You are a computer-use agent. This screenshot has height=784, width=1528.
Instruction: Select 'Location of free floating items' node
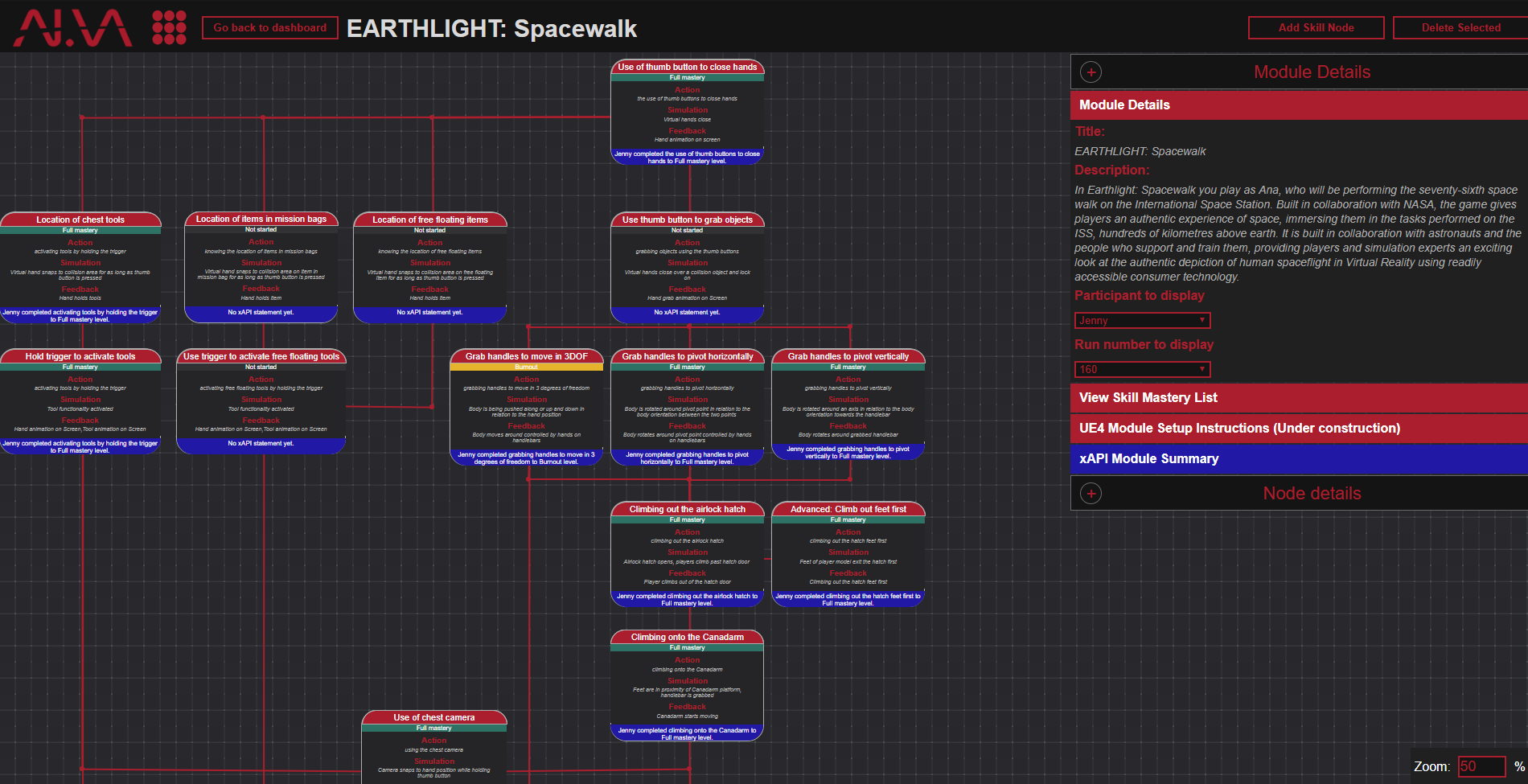coord(430,268)
